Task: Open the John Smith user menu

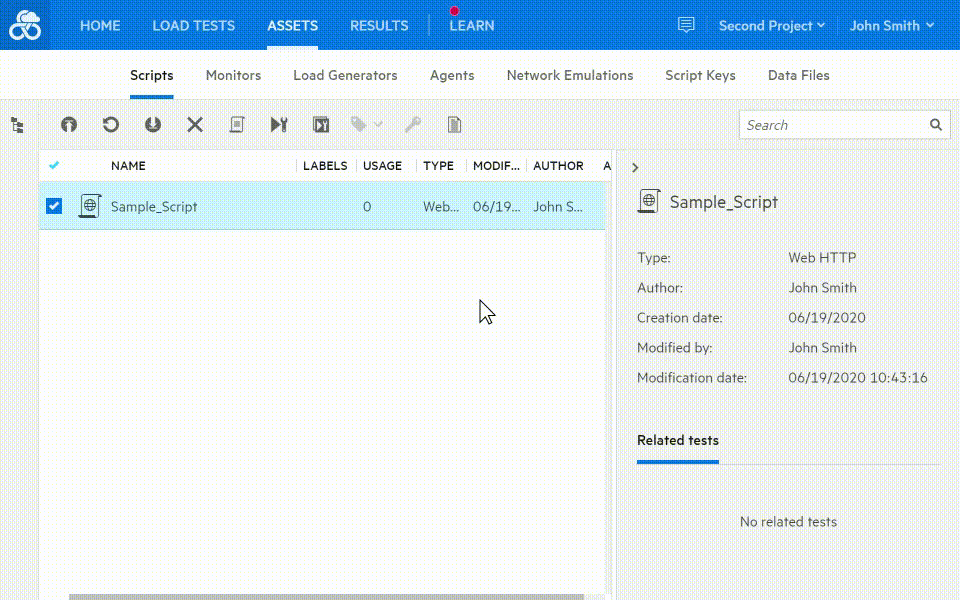Action: 891,25
